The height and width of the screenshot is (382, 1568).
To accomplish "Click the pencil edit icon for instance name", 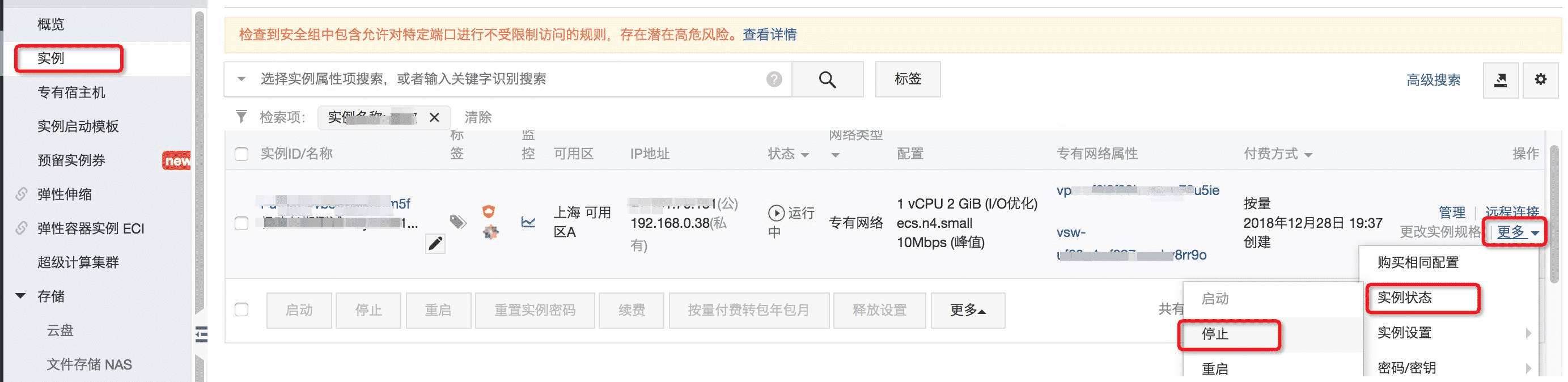I will (435, 244).
